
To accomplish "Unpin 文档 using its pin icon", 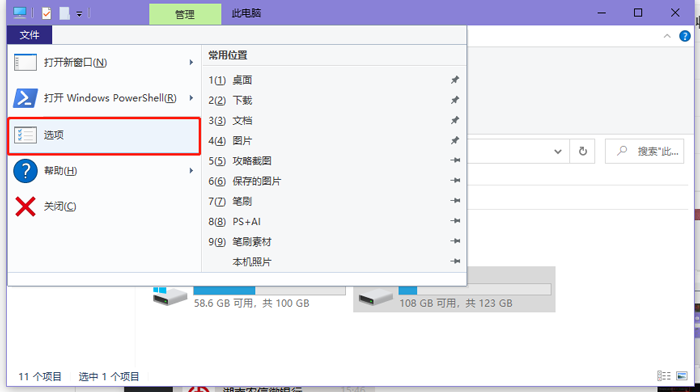I will pyautogui.click(x=455, y=120).
